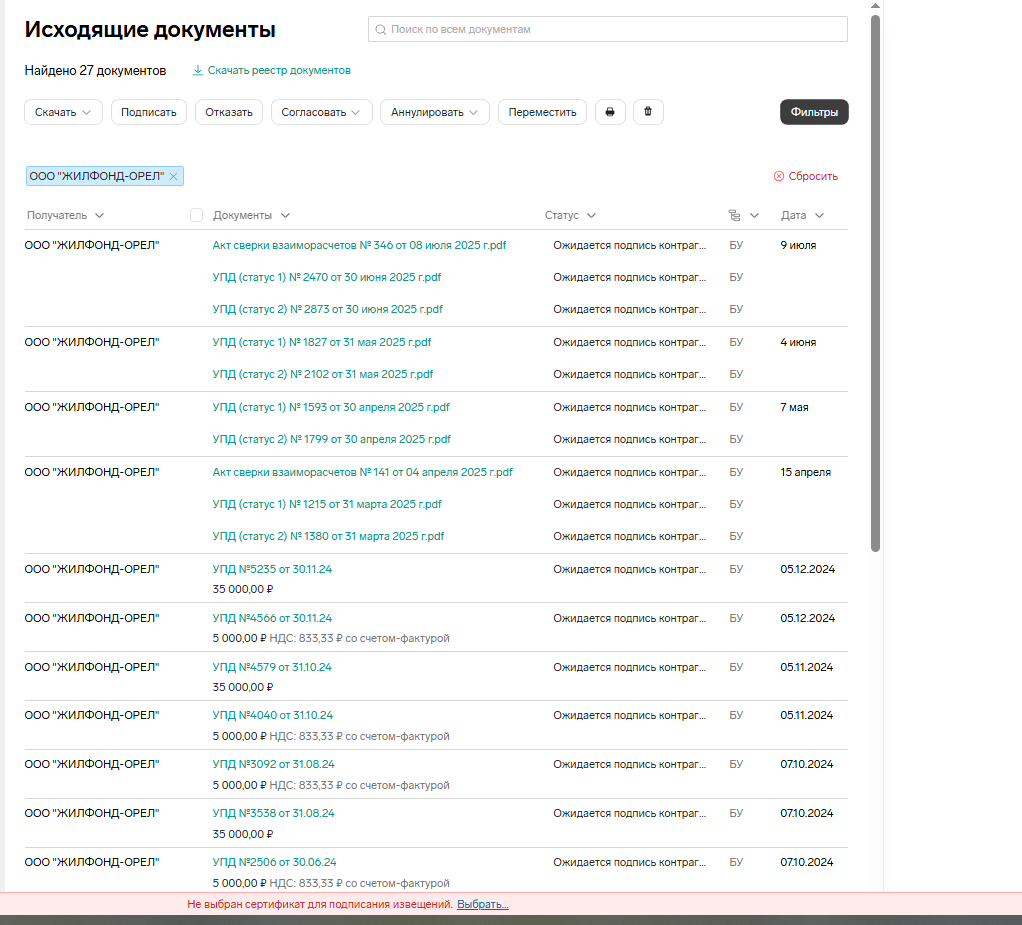Click the 9 июля date cell
The width and height of the screenshot is (1022, 925).
click(x=798, y=246)
